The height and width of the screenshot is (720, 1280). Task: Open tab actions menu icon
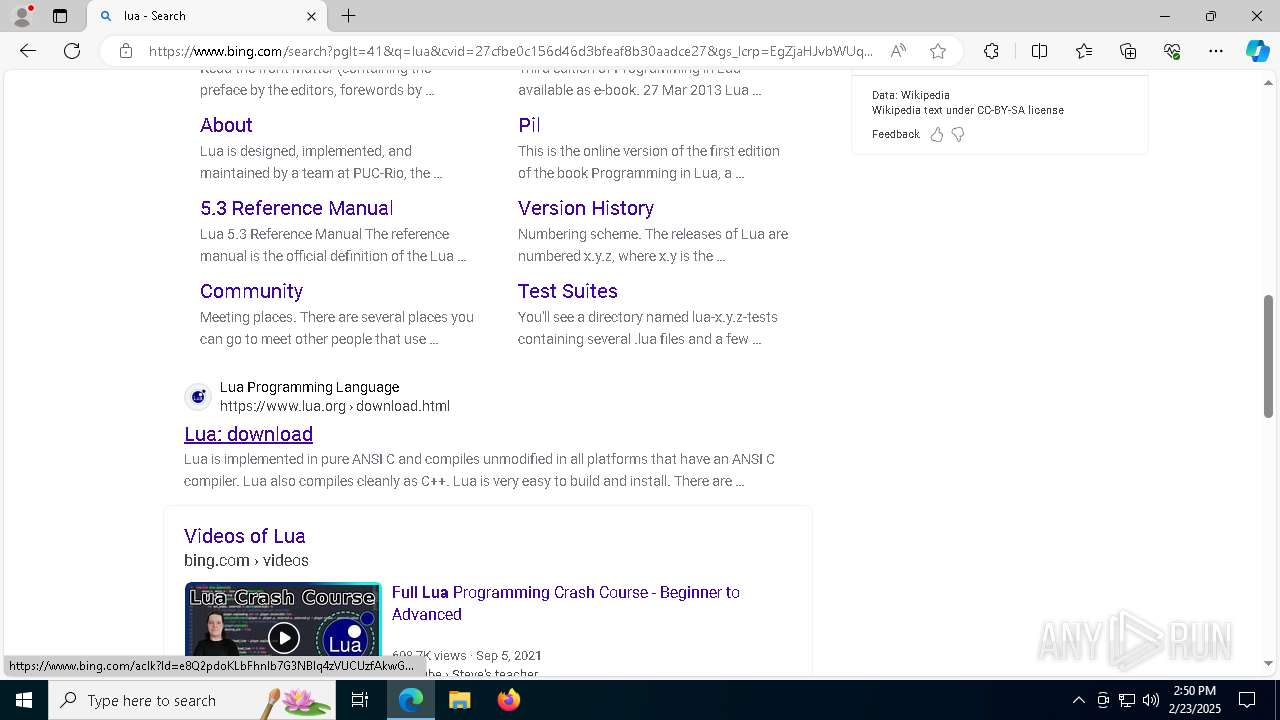point(60,16)
